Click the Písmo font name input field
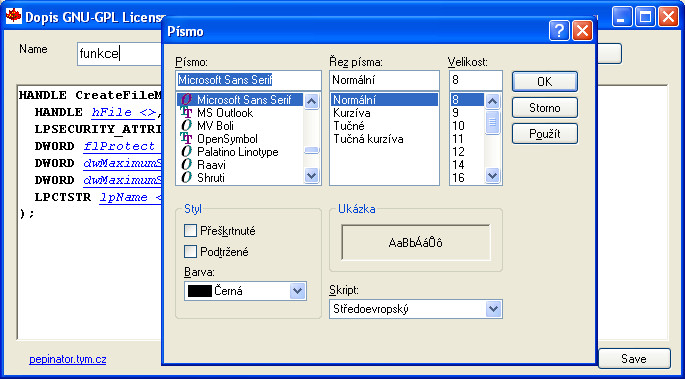 (248, 80)
